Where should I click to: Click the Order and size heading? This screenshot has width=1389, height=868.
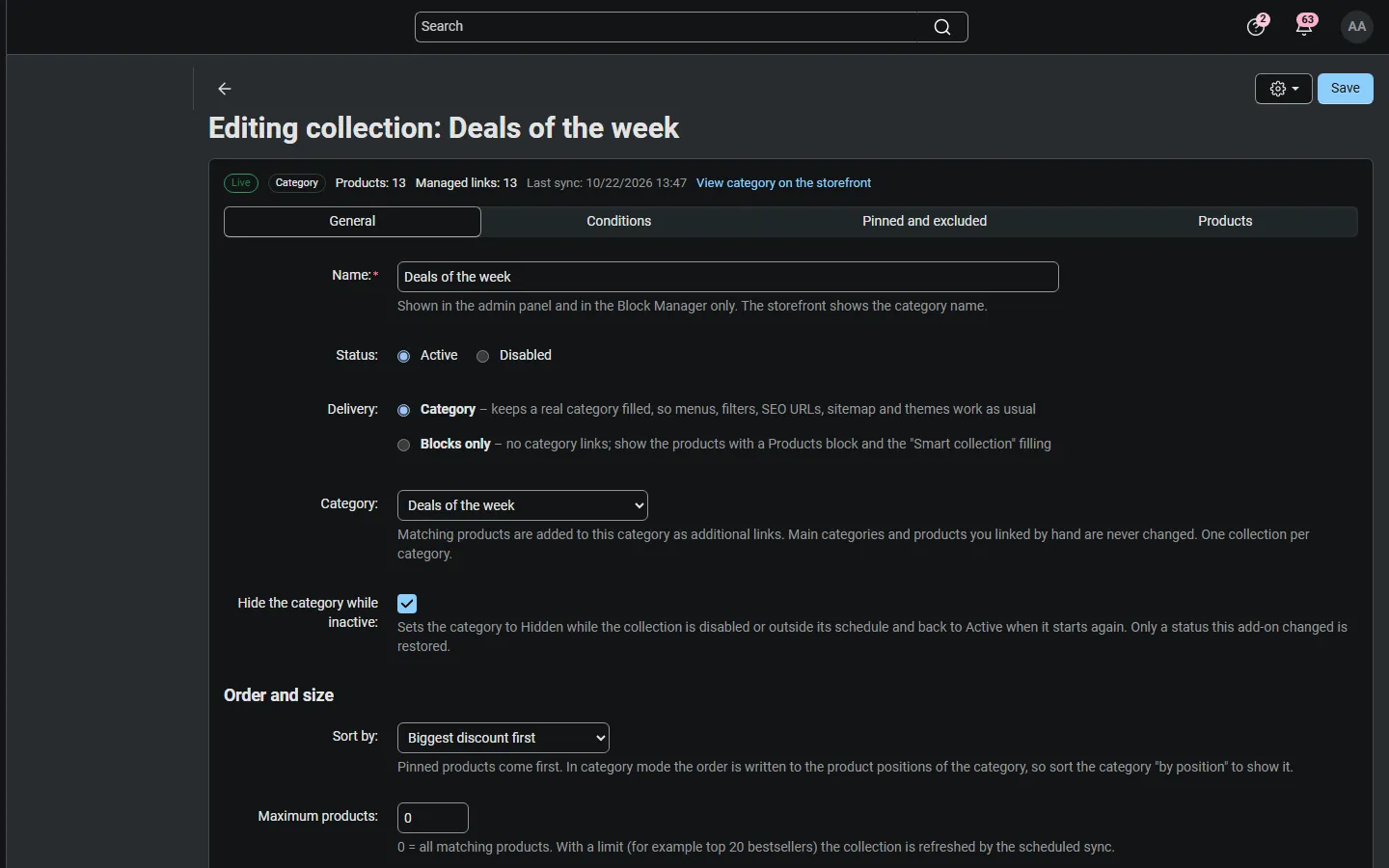[279, 695]
